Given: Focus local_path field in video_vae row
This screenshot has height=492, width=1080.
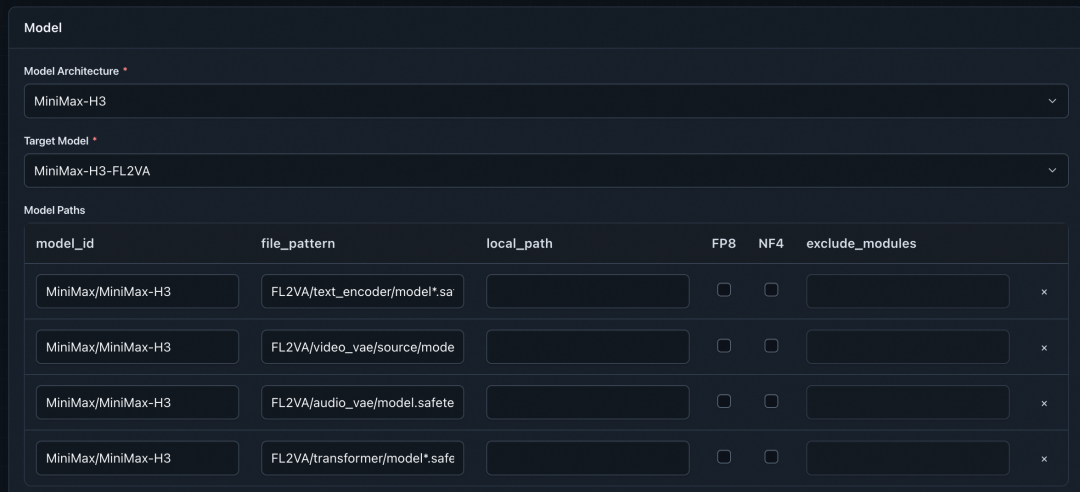Looking at the screenshot, I should (588, 347).
